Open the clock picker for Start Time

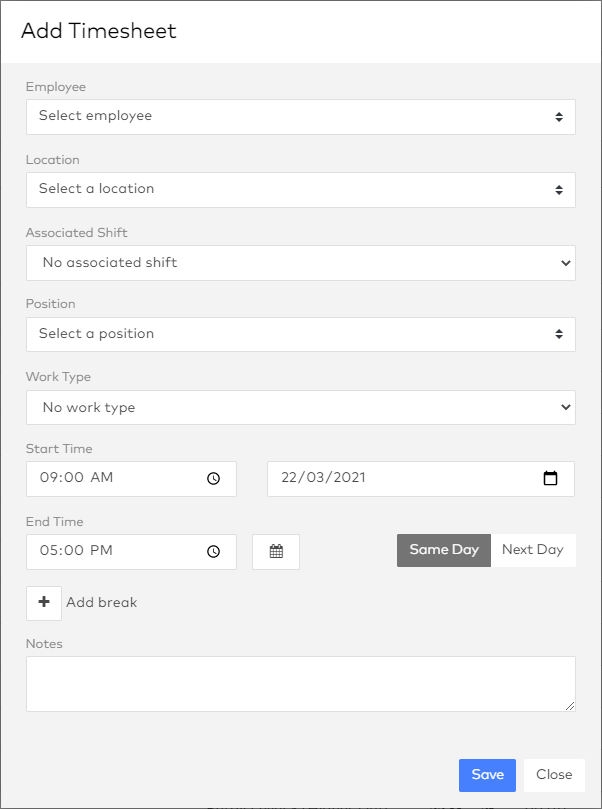pos(213,478)
